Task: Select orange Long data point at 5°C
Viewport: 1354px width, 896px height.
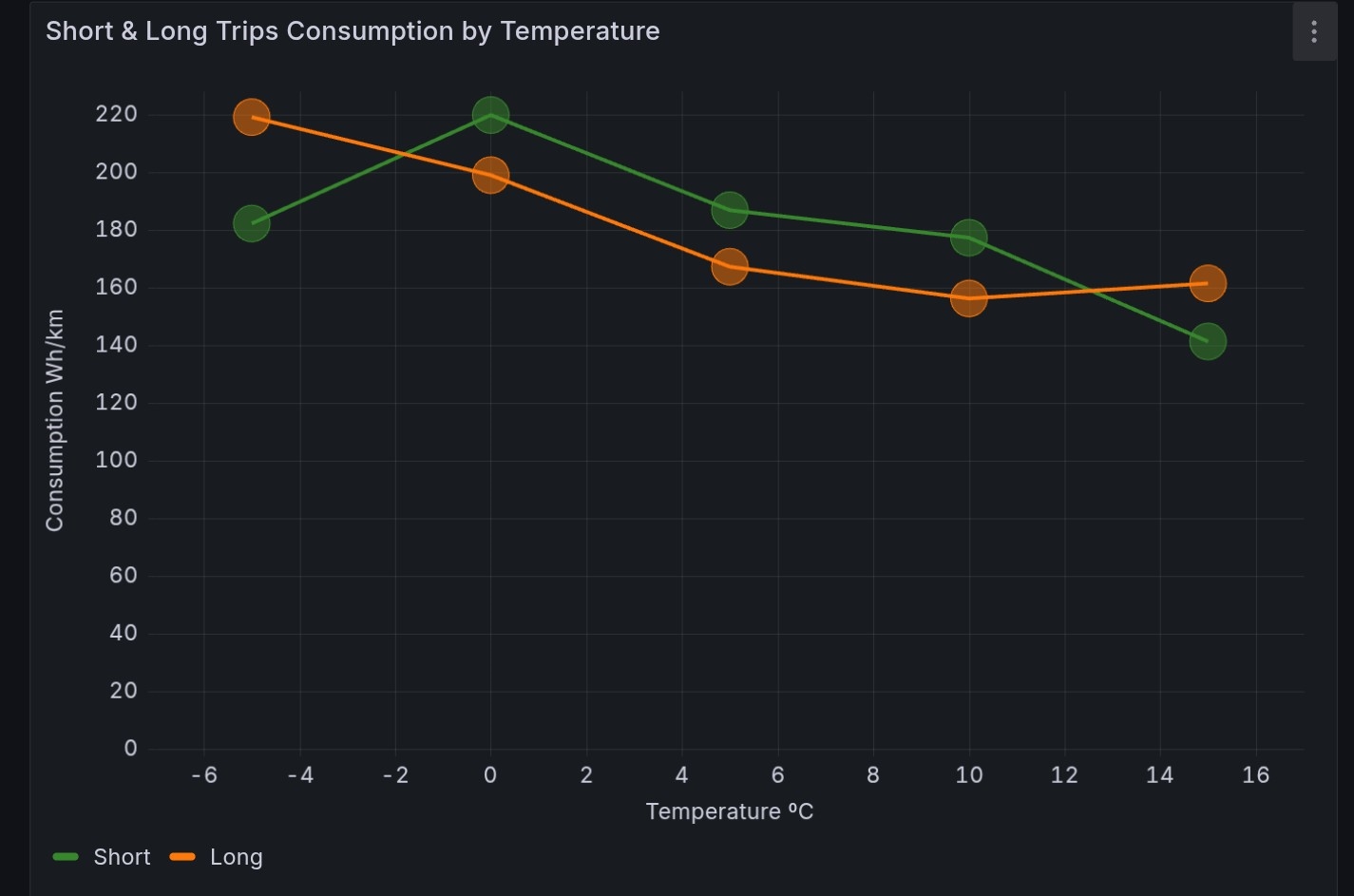Action: (x=729, y=267)
